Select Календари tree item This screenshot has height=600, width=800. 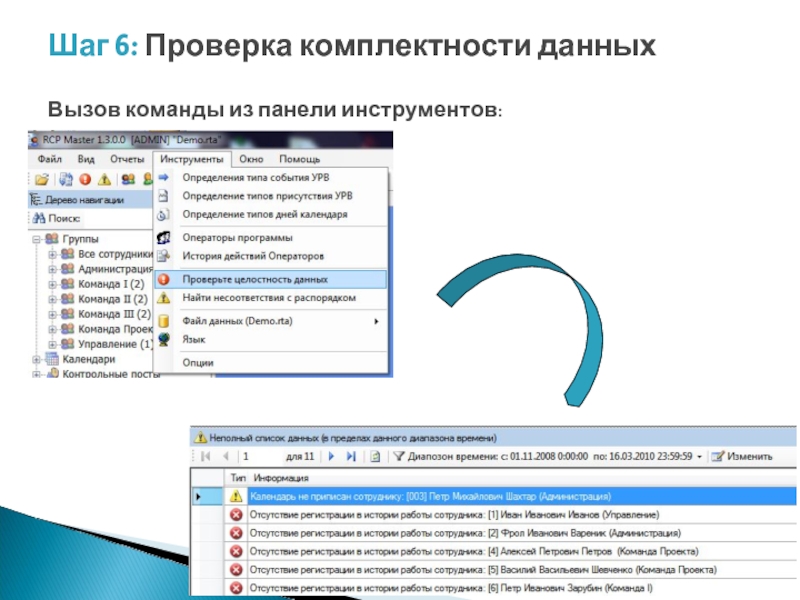pos(89,359)
